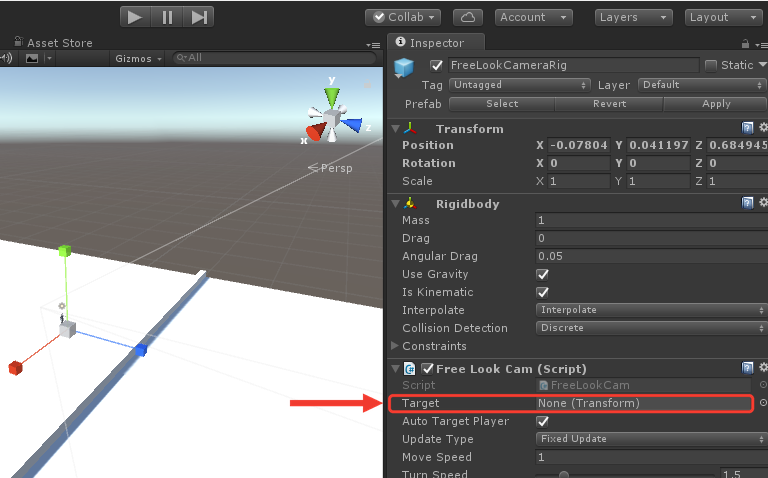Image resolution: width=768 pixels, height=478 pixels.
Task: Advance one frame with the Step button
Action: pos(198,18)
